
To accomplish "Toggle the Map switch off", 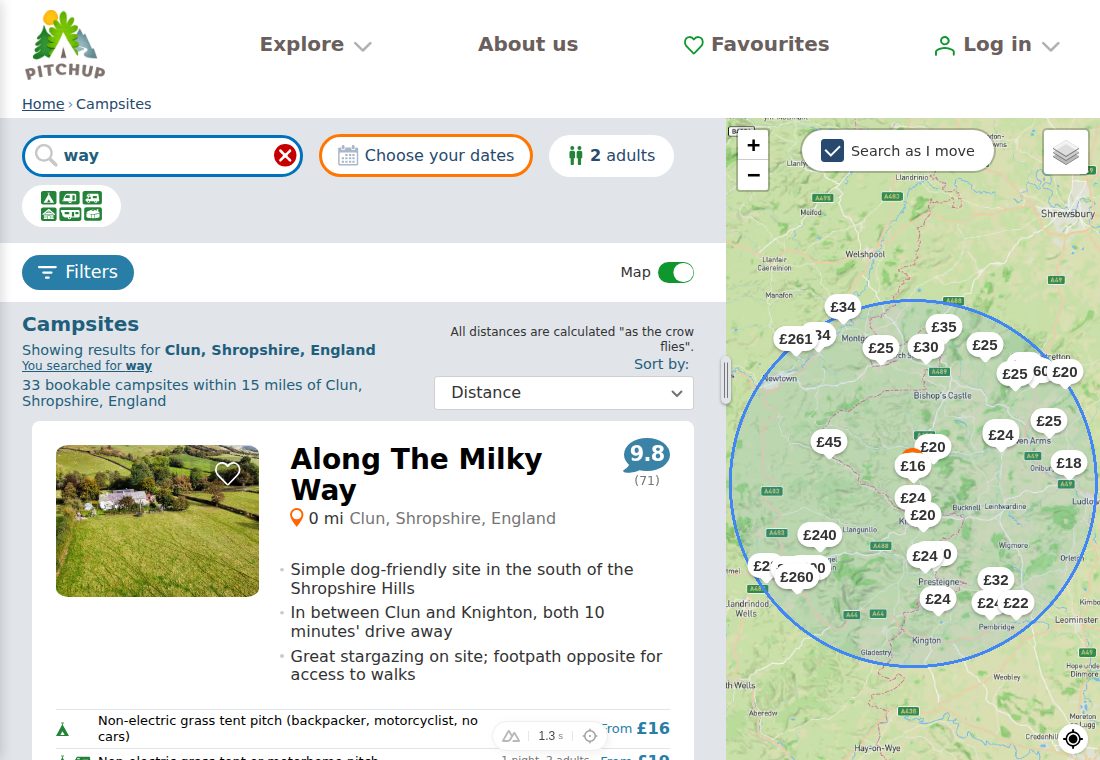I will click(676, 272).
